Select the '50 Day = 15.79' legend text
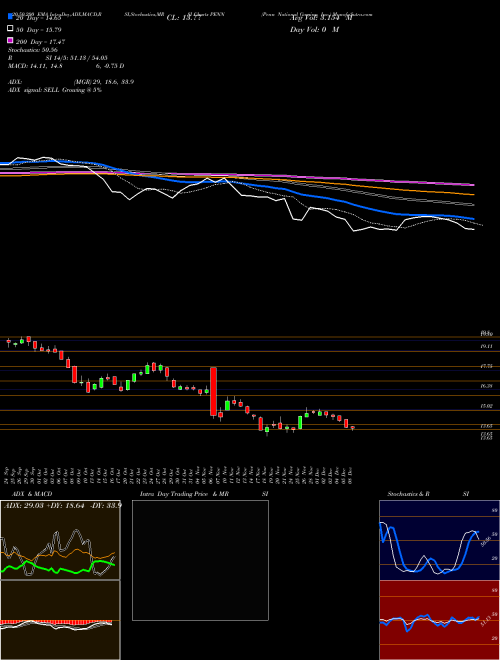Viewport: 500px width, 660px height. tap(39, 30)
